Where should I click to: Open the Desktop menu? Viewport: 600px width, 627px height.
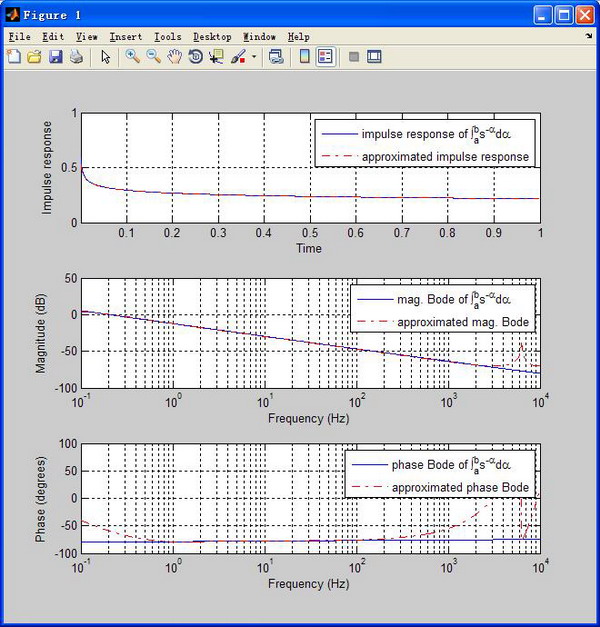(x=212, y=37)
